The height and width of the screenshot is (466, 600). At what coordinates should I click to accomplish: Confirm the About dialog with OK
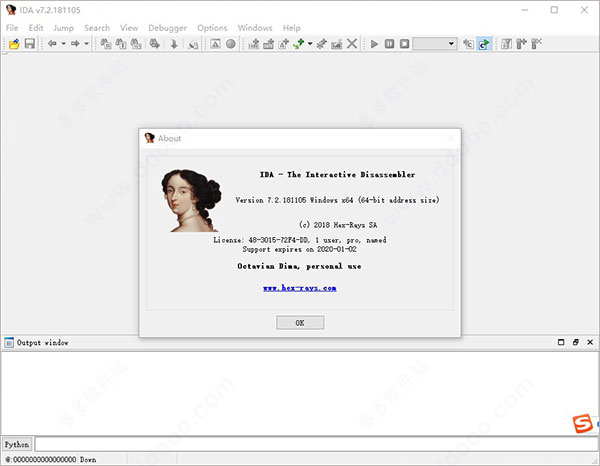(x=300, y=323)
